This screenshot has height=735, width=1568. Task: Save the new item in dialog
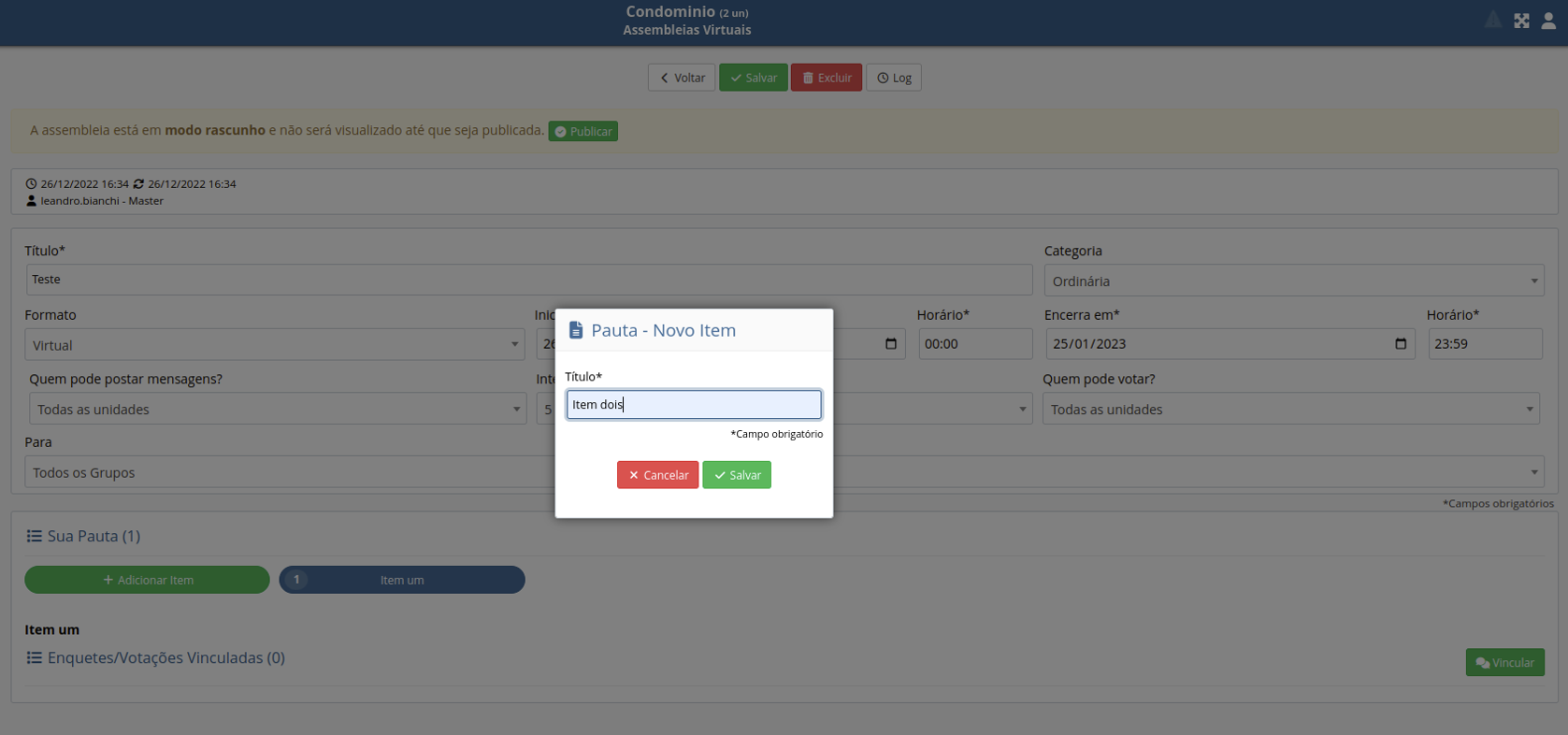[737, 475]
